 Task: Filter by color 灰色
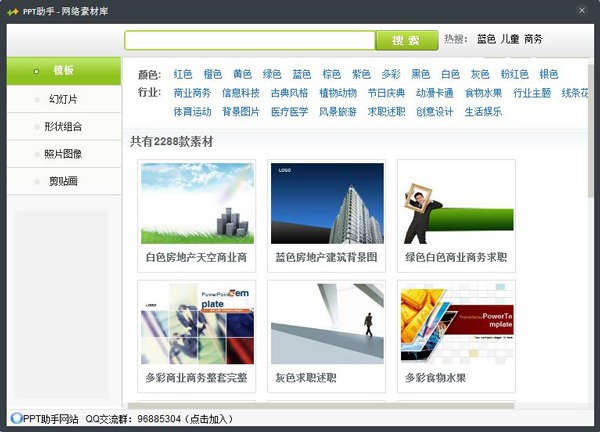tap(480, 74)
